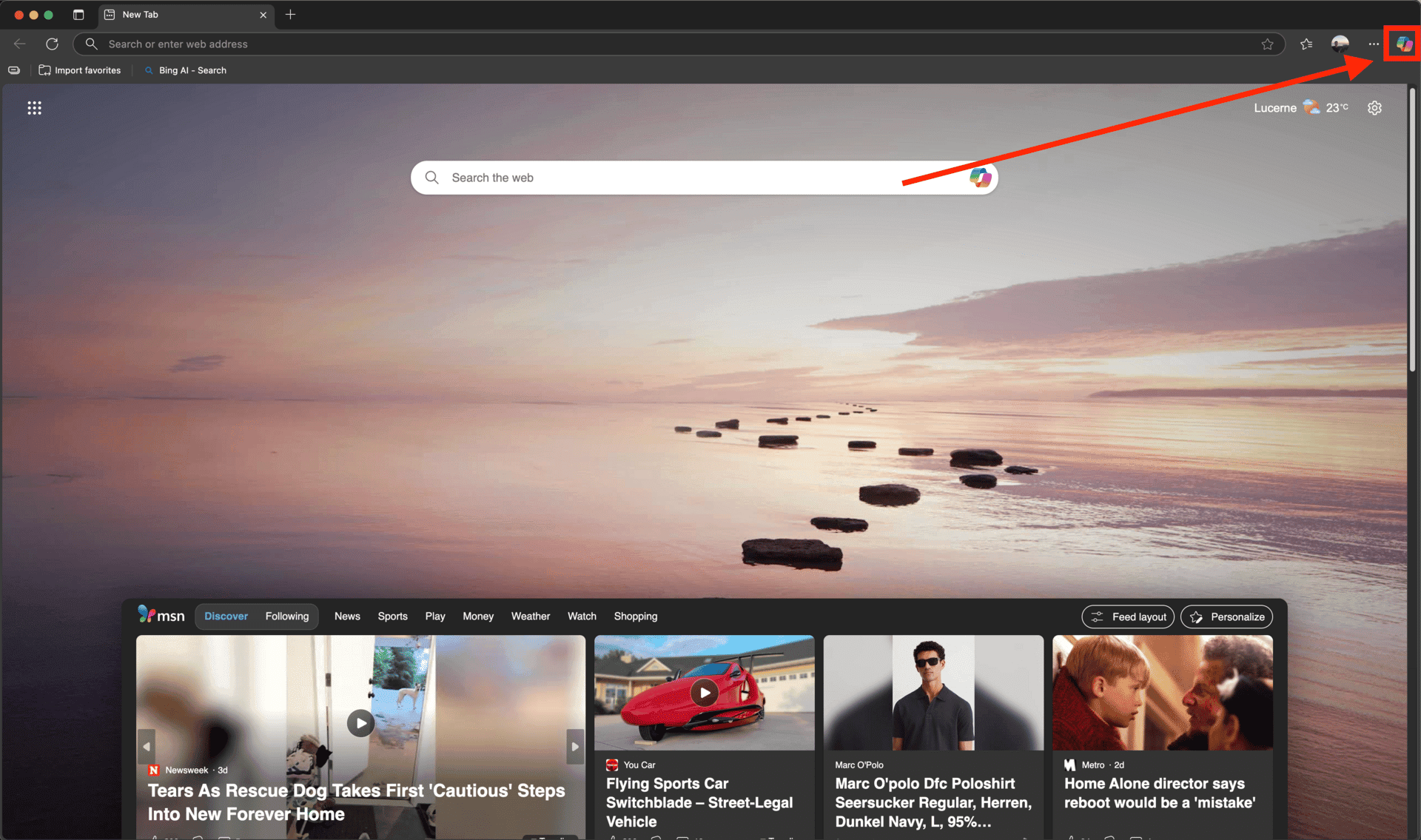Click the Favorites star-list toolbar icon
Image resolution: width=1421 pixels, height=840 pixels.
[x=1306, y=44]
